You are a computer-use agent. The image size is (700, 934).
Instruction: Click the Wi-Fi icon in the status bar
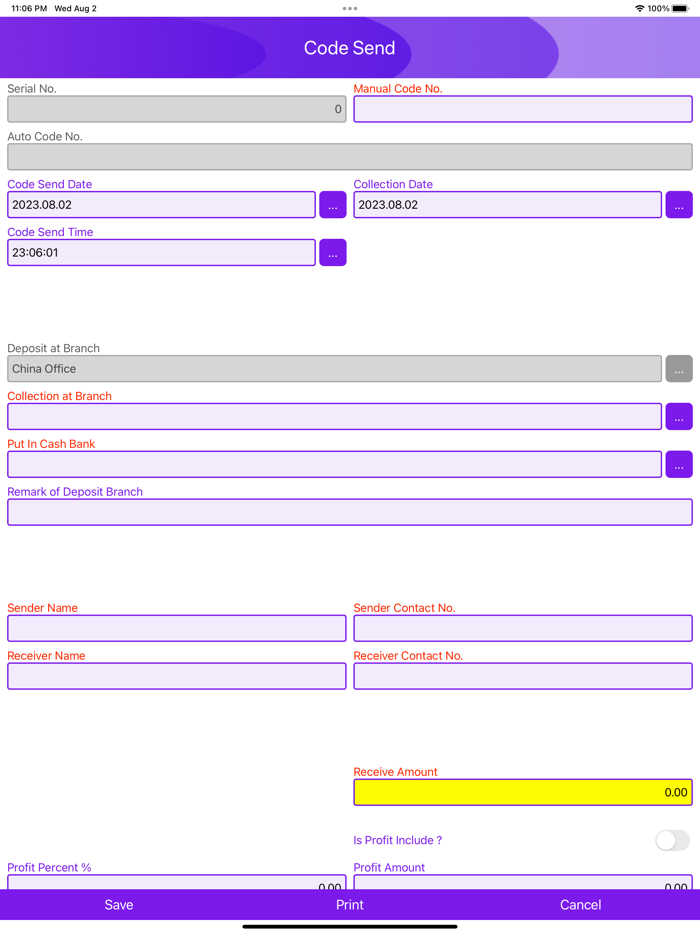[x=639, y=8]
